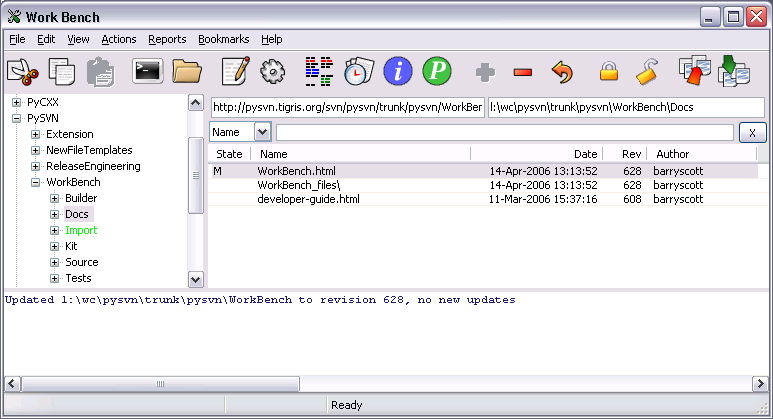
Task: Expand the NewFileTemplates tree node
Action: click(x=35, y=150)
